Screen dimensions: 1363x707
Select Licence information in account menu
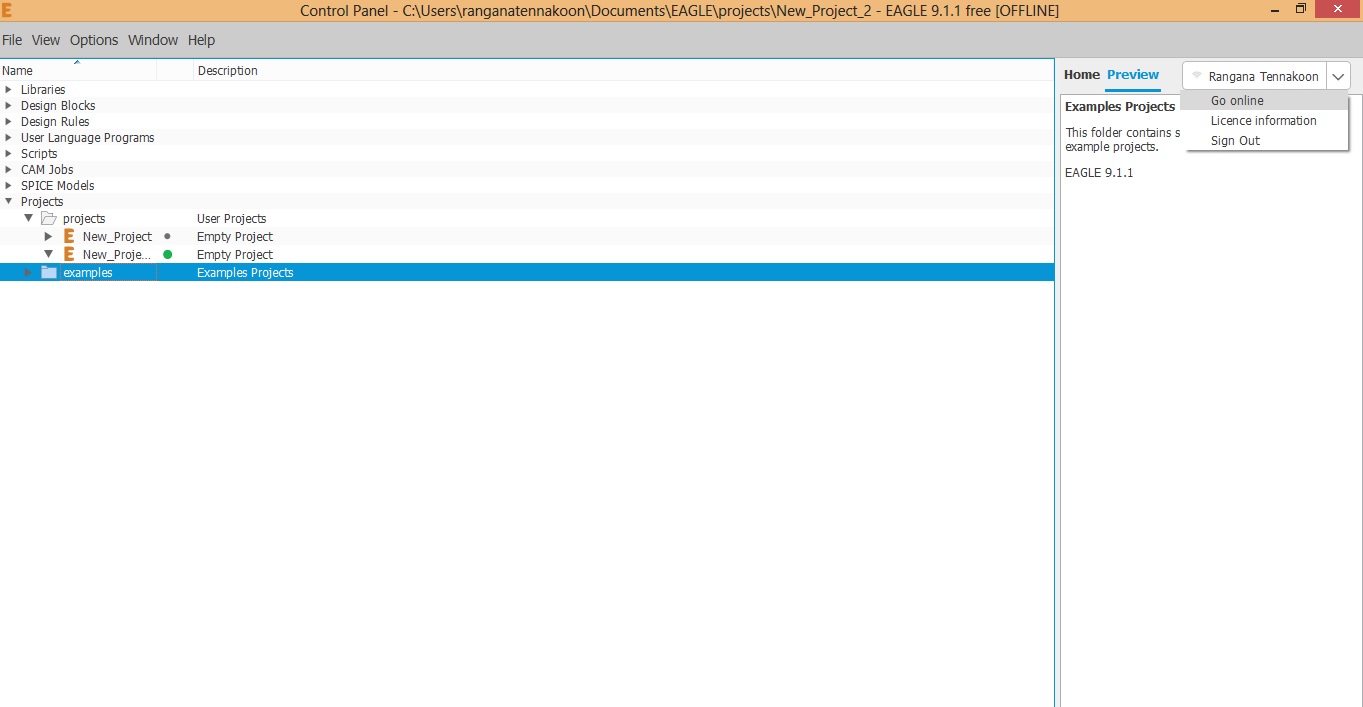click(1265, 121)
